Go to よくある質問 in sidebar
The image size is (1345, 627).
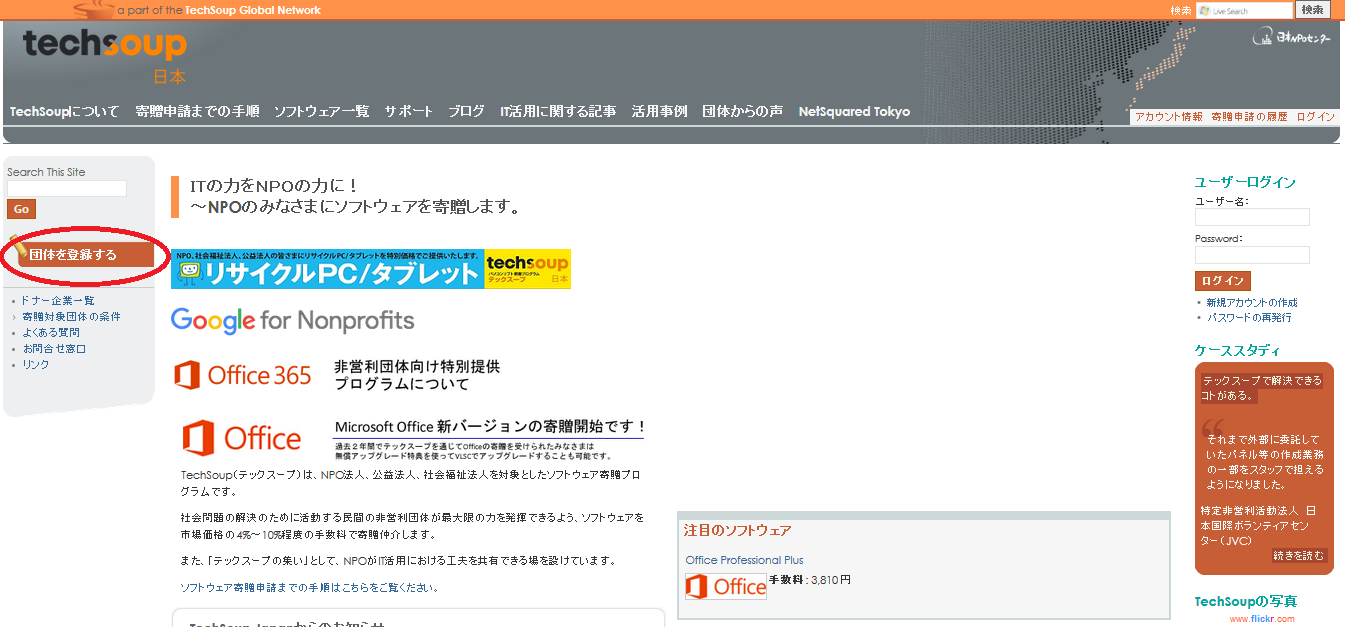(51, 333)
